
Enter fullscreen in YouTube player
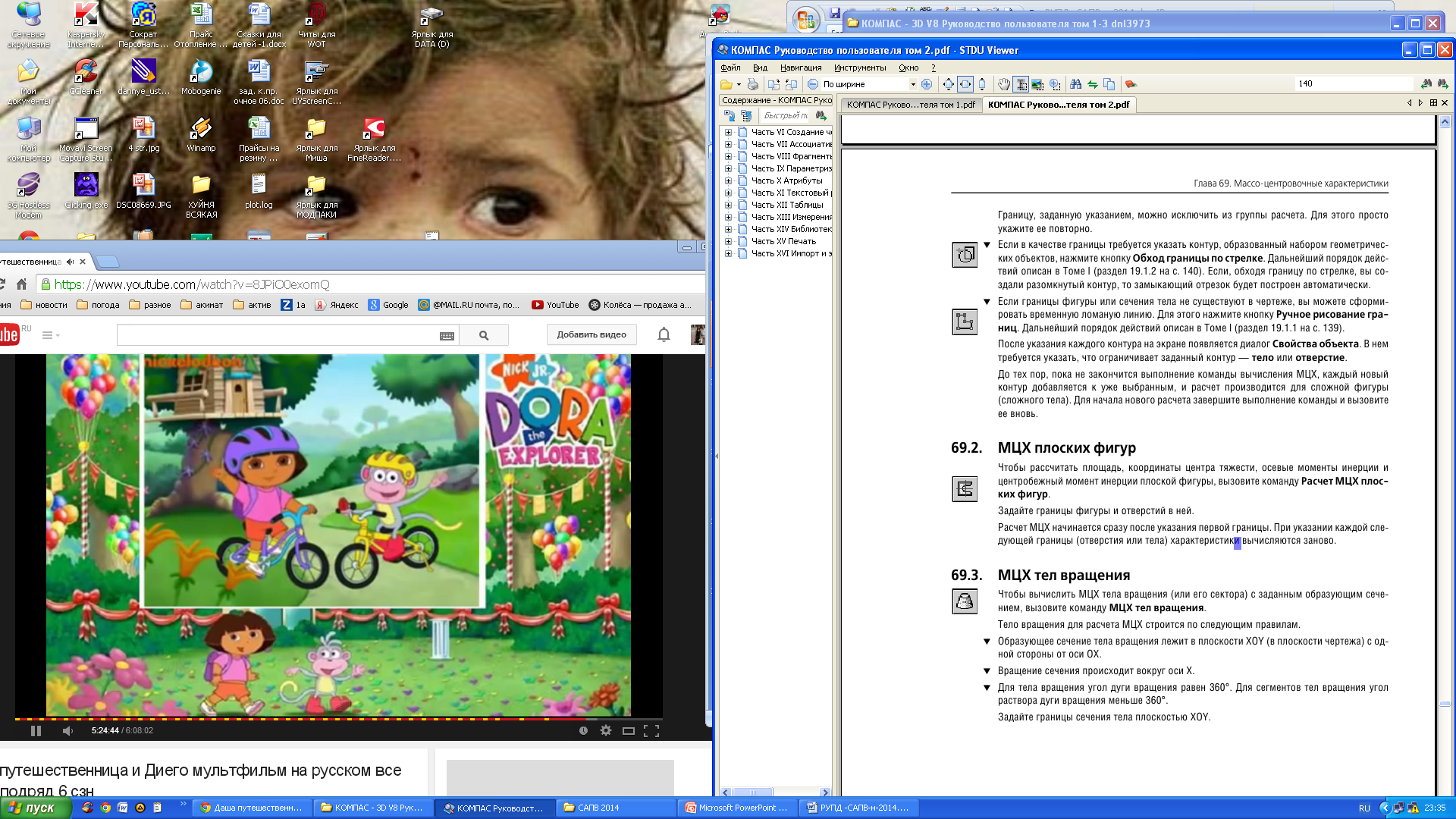tap(651, 730)
